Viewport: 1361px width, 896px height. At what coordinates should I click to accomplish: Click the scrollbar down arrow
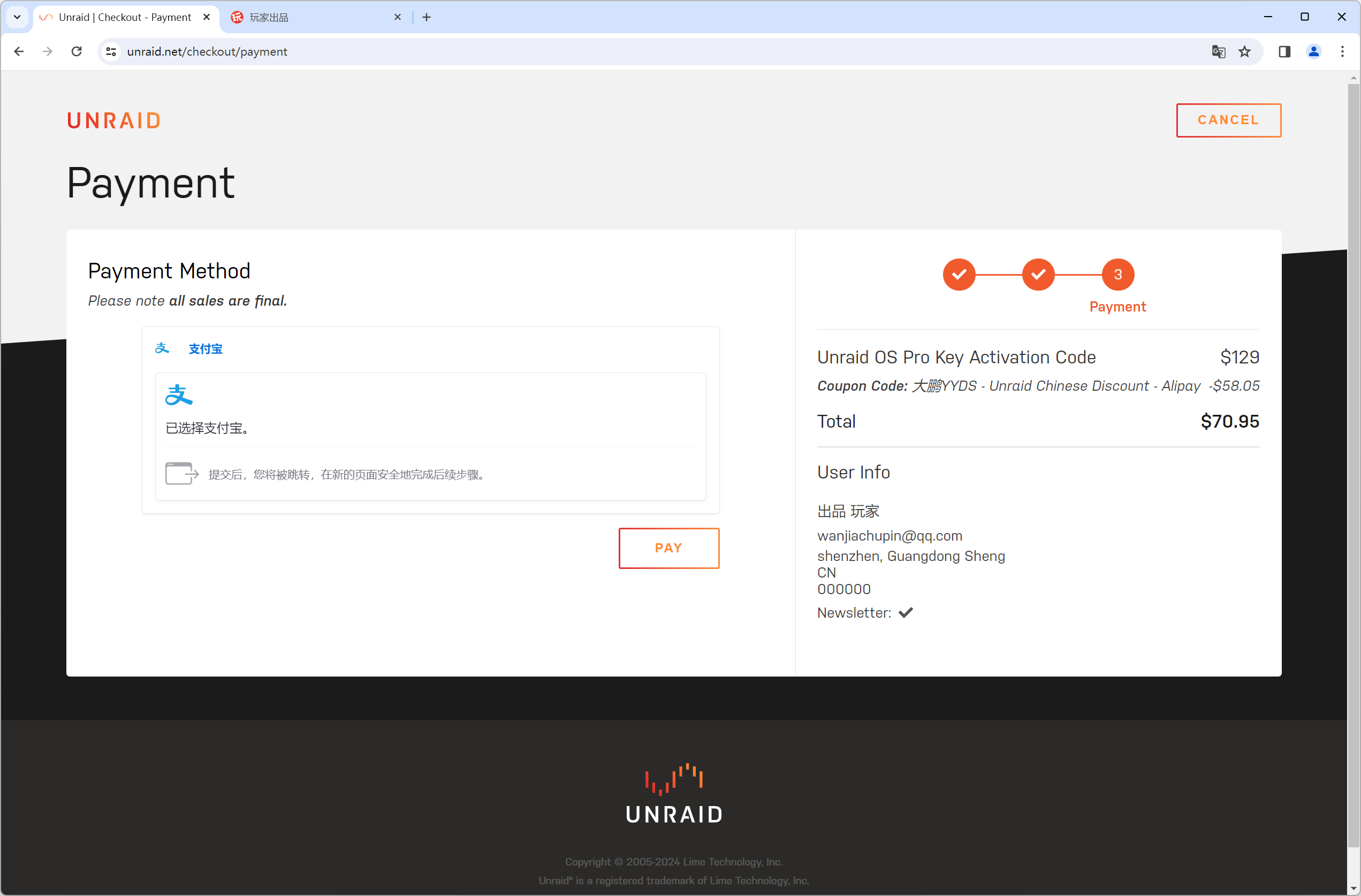point(1353,888)
